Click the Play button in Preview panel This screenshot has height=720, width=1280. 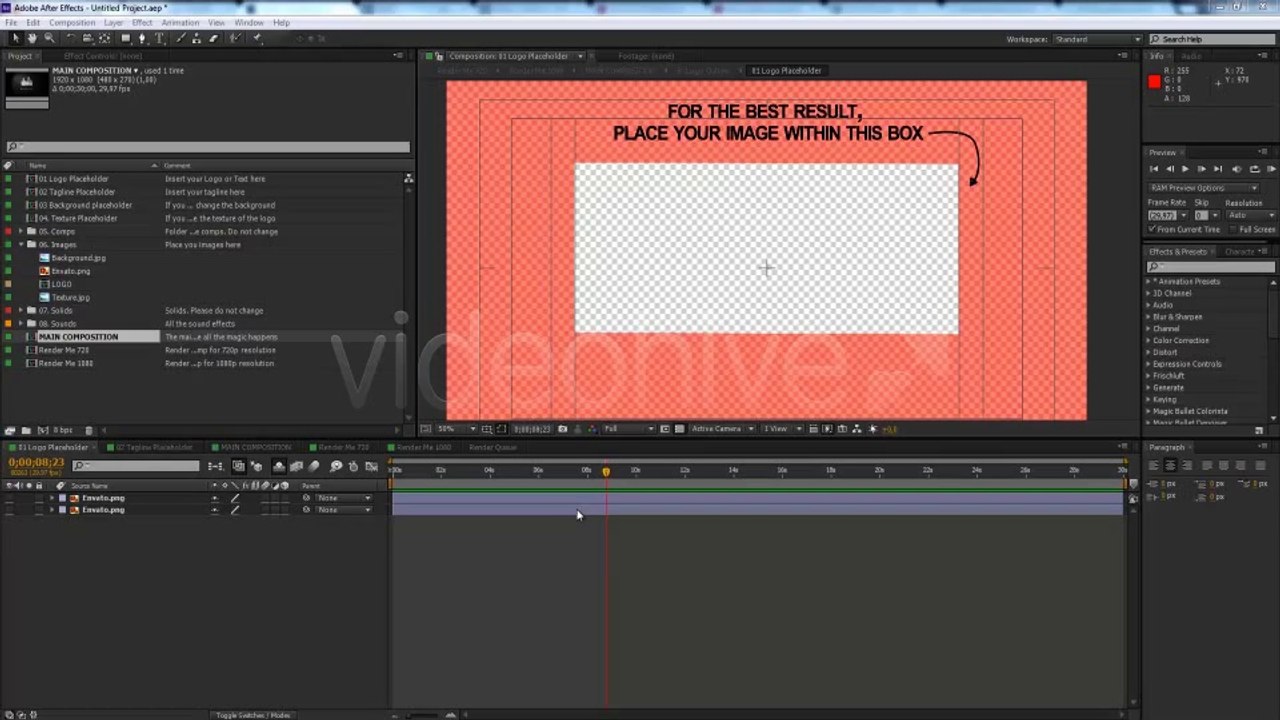[x=1185, y=169]
